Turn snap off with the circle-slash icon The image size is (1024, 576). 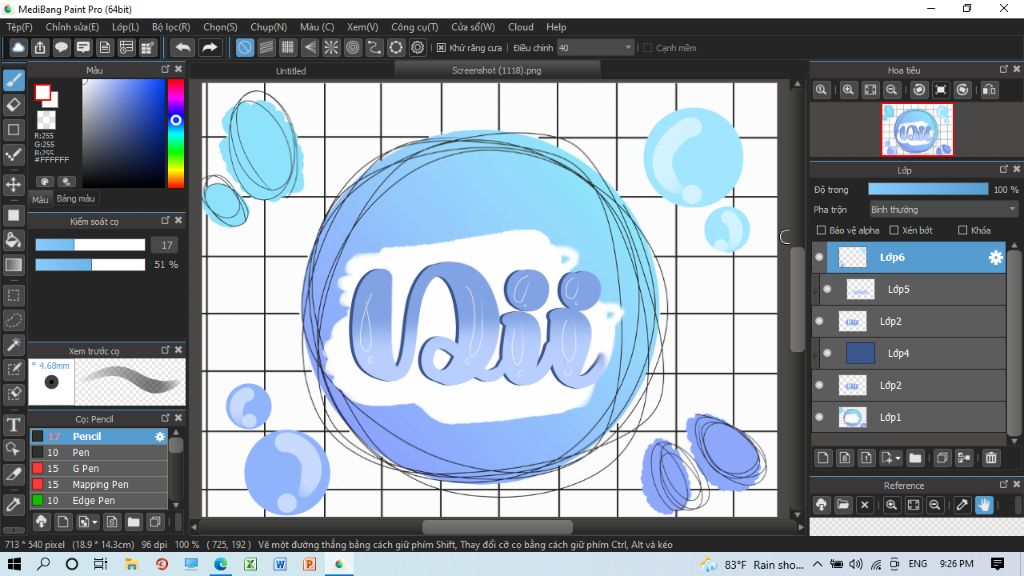(244, 48)
